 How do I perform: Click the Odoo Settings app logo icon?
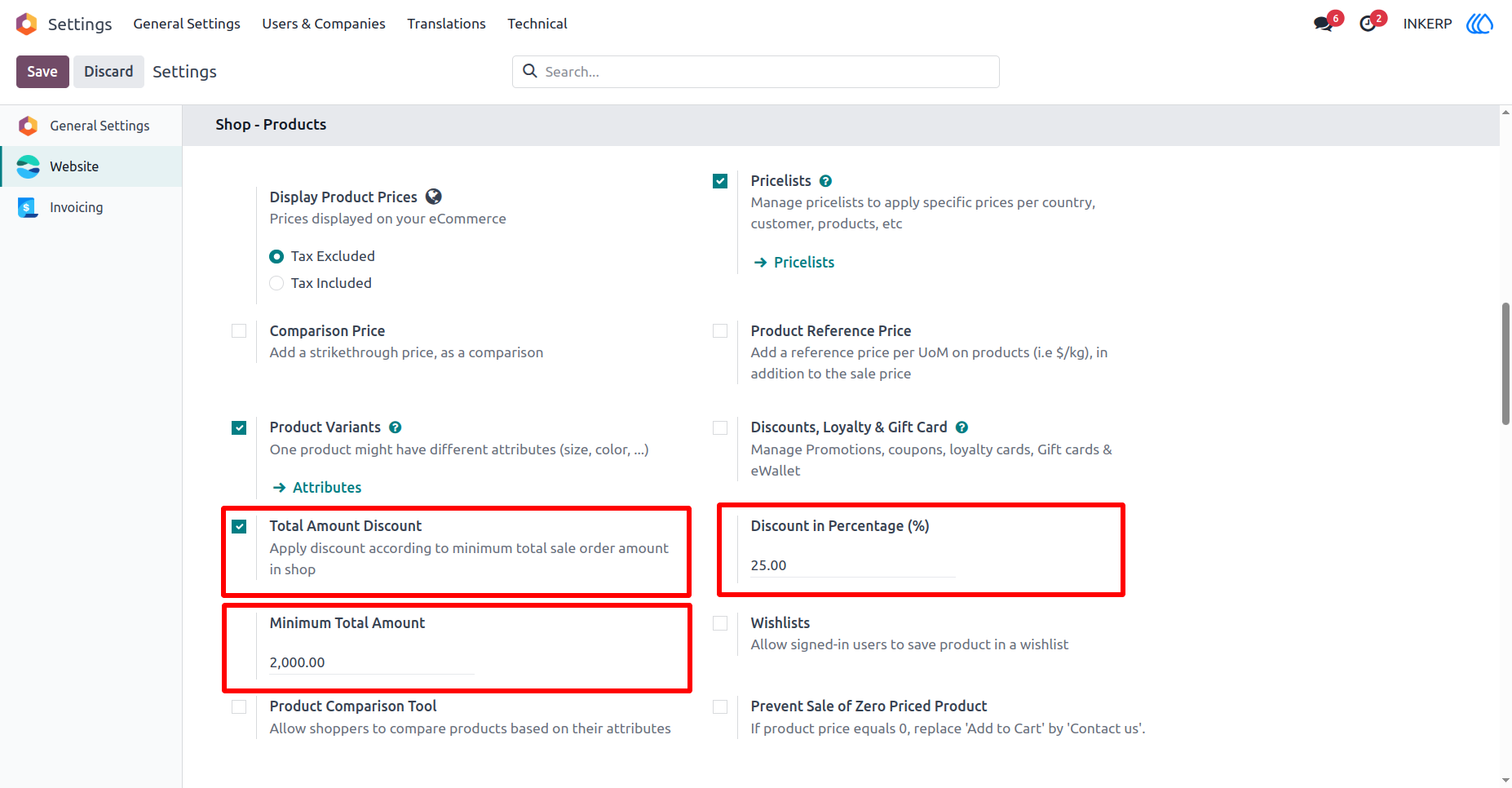(27, 24)
